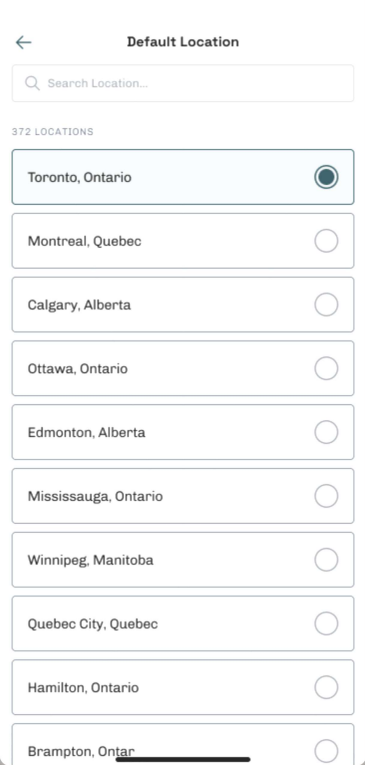Select the Montreal, Quebec radio button

point(326,241)
